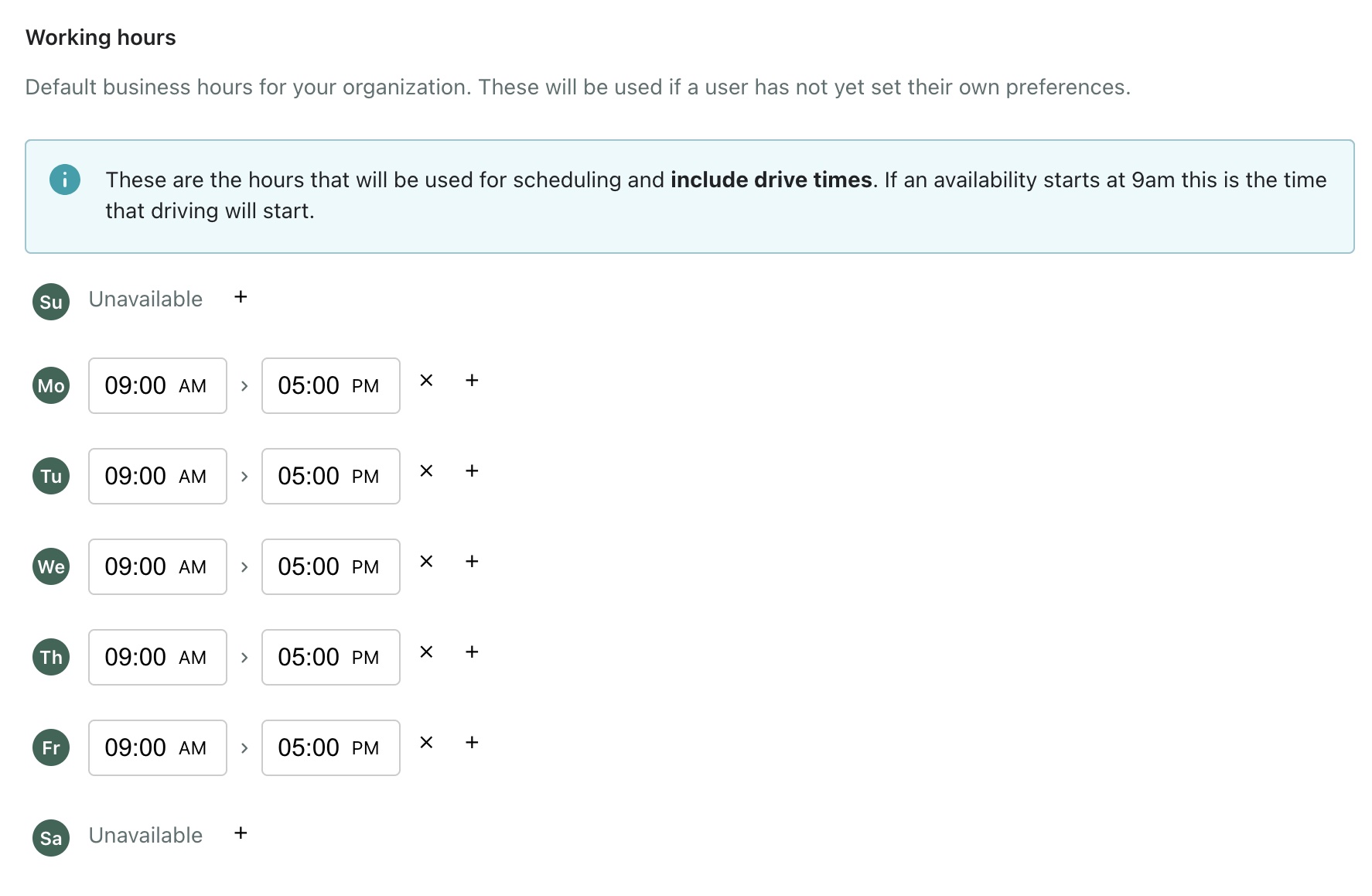The image size is (1372, 896).
Task: Add another time range to Monday
Action: pyautogui.click(x=472, y=381)
